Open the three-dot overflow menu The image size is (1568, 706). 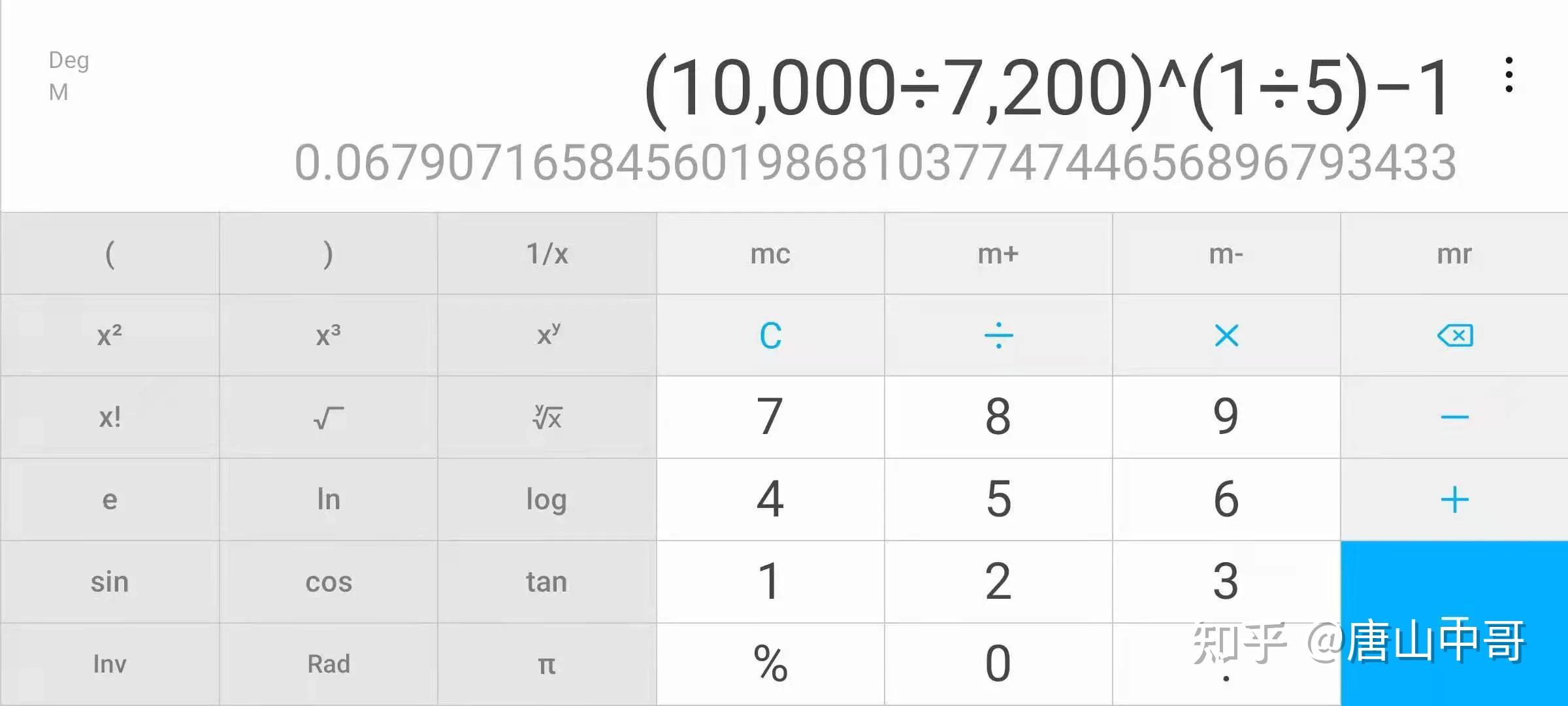1509,75
